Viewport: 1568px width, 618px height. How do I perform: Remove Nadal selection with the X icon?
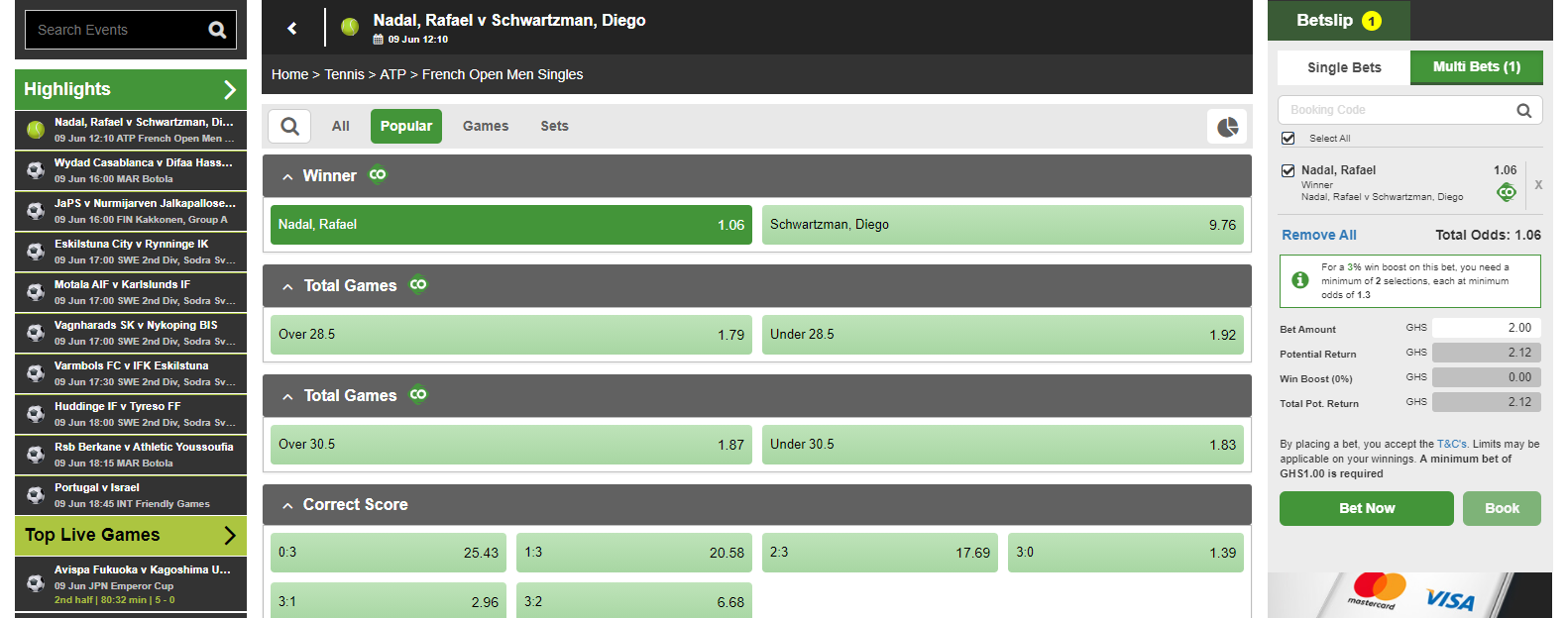(1538, 185)
